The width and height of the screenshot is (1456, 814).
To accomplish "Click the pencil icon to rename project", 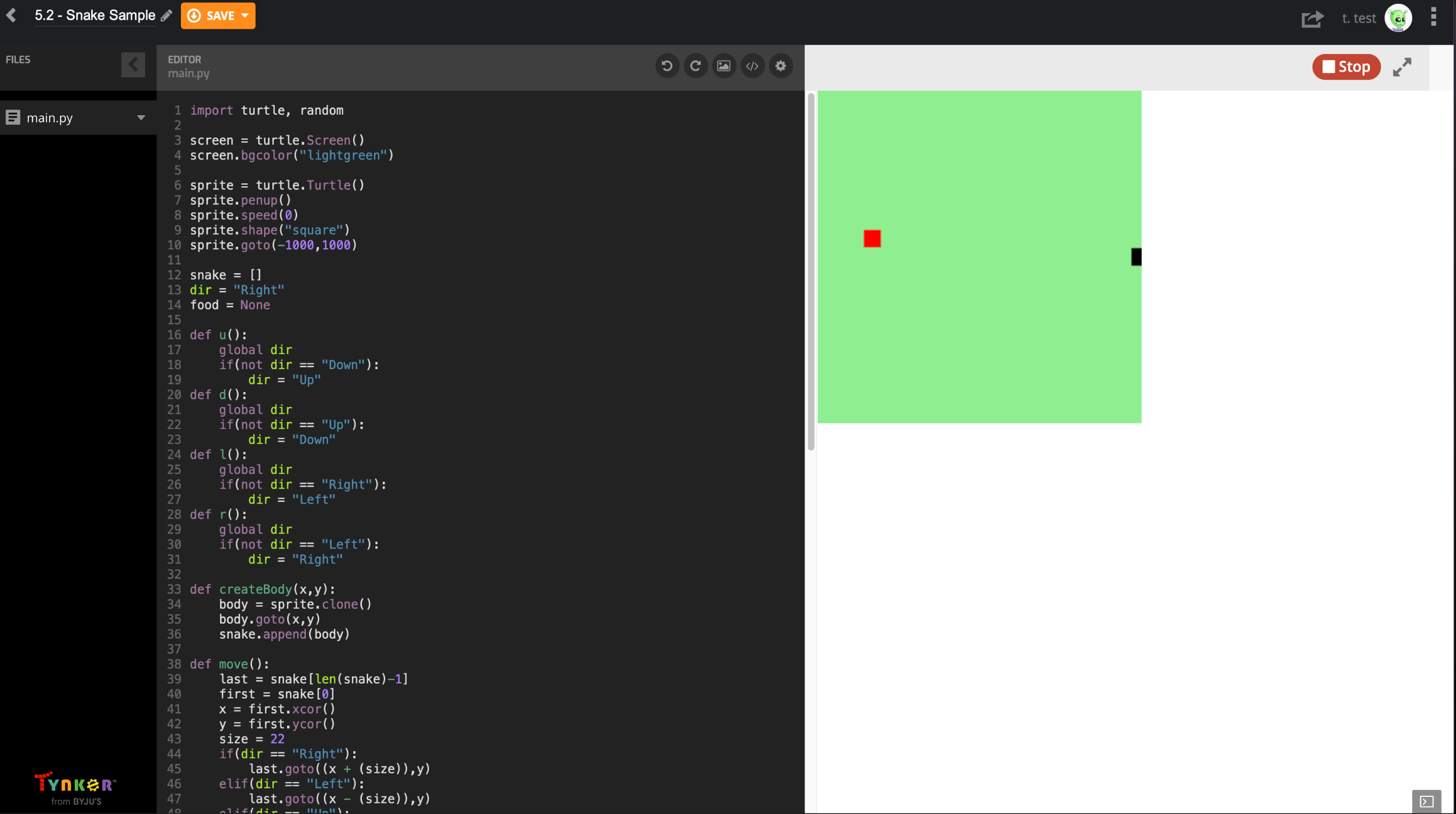I will (x=166, y=16).
